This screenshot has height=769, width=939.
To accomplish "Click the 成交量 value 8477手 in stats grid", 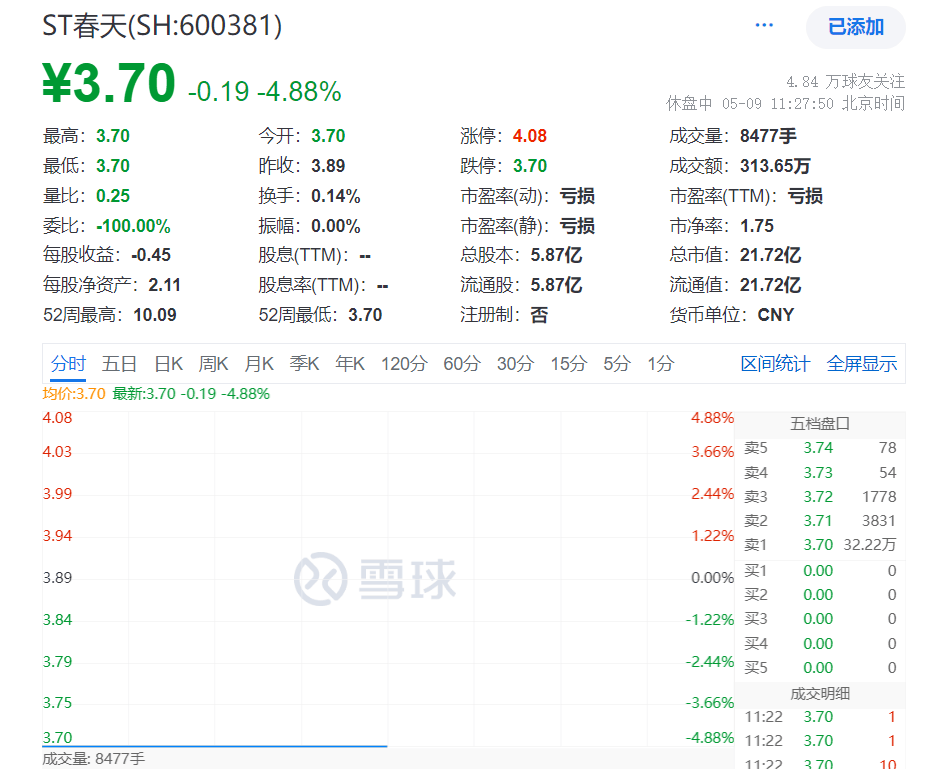I will (768, 136).
